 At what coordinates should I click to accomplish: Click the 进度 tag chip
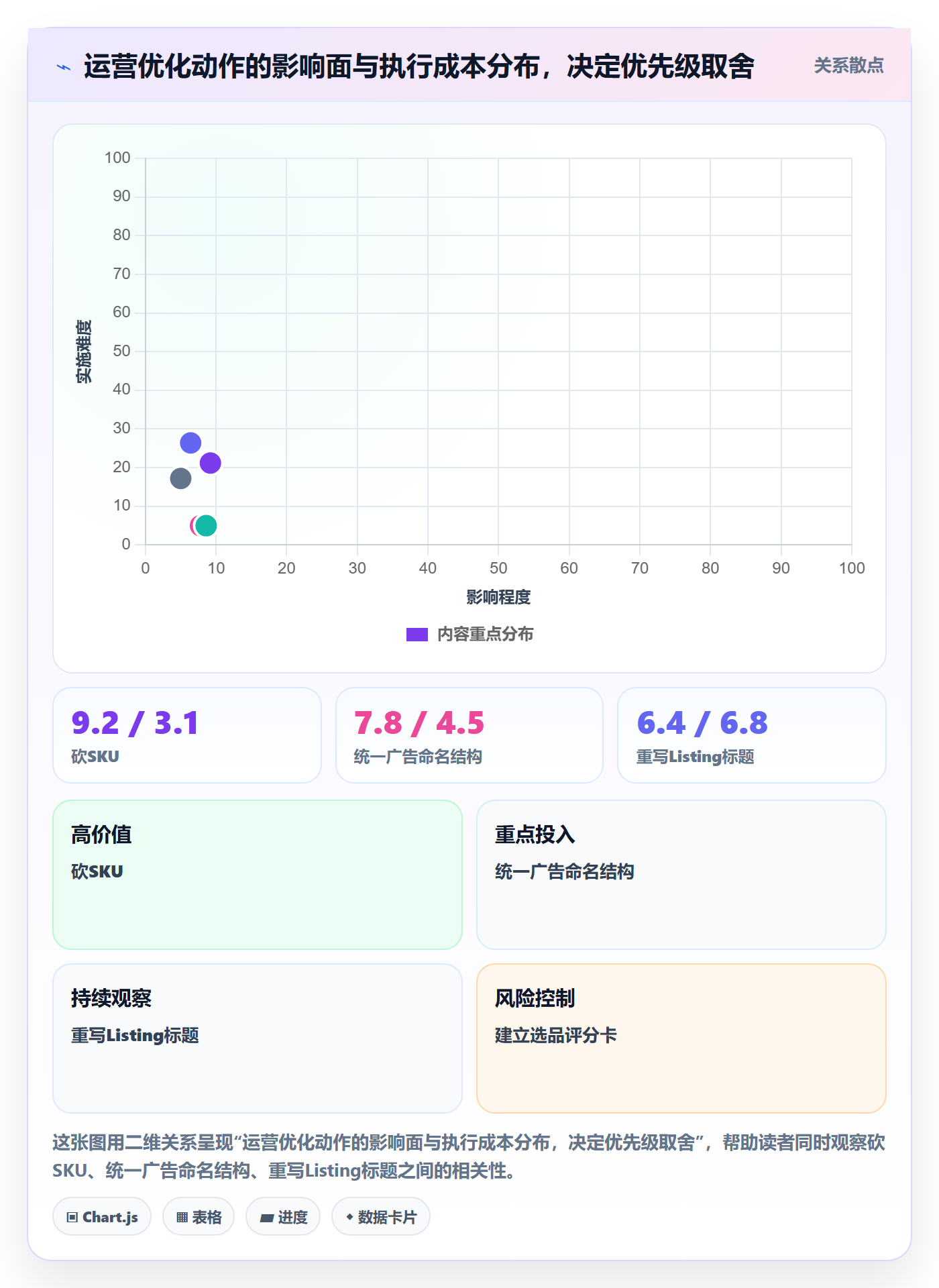[x=283, y=1217]
